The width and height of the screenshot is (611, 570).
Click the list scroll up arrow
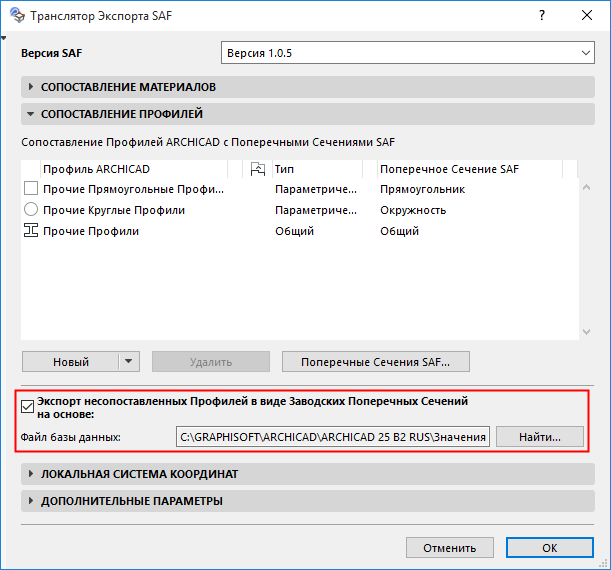[x=586, y=187]
